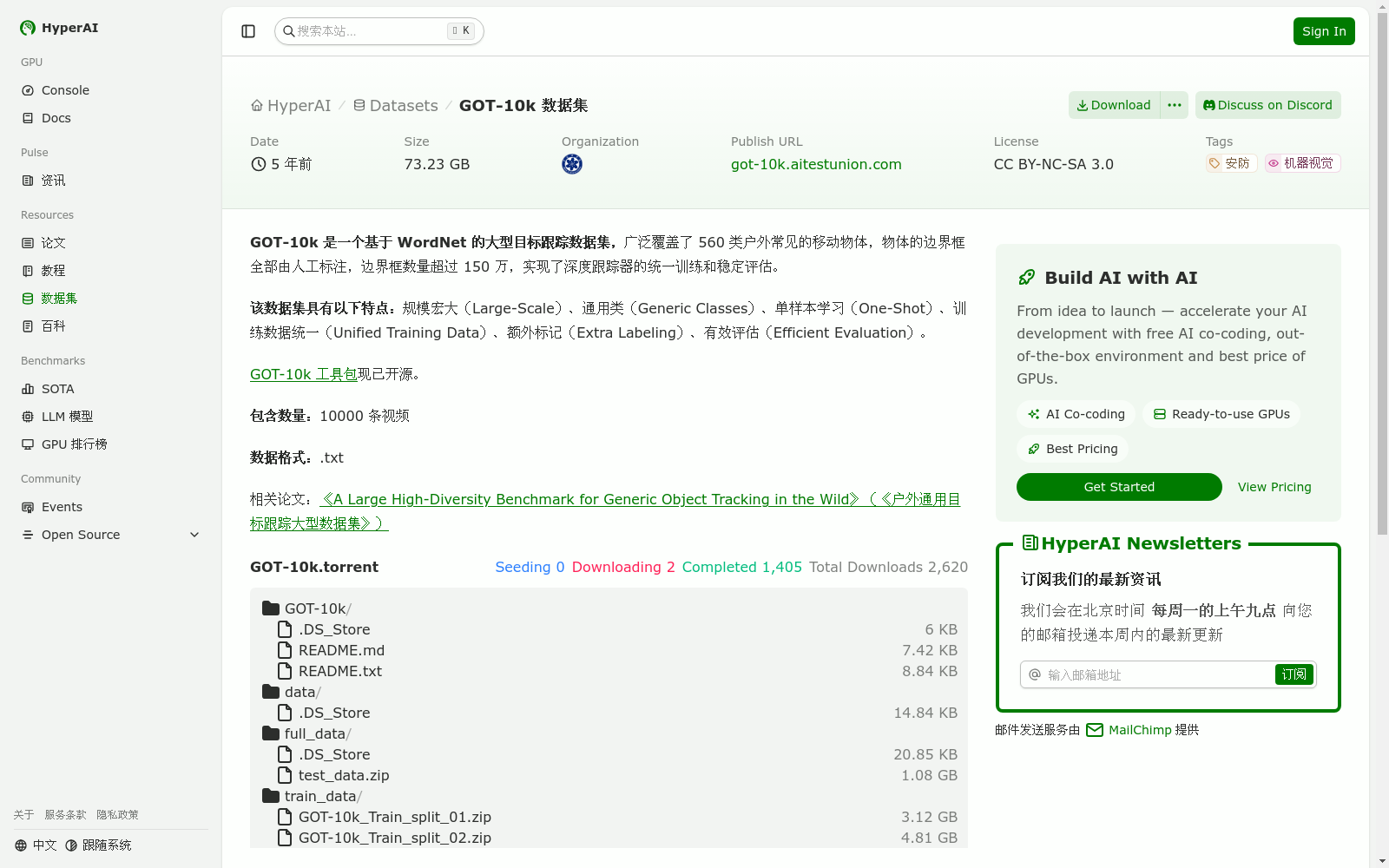Open 百科 wiki section
This screenshot has height=868, width=1389.
pyautogui.click(x=111, y=326)
